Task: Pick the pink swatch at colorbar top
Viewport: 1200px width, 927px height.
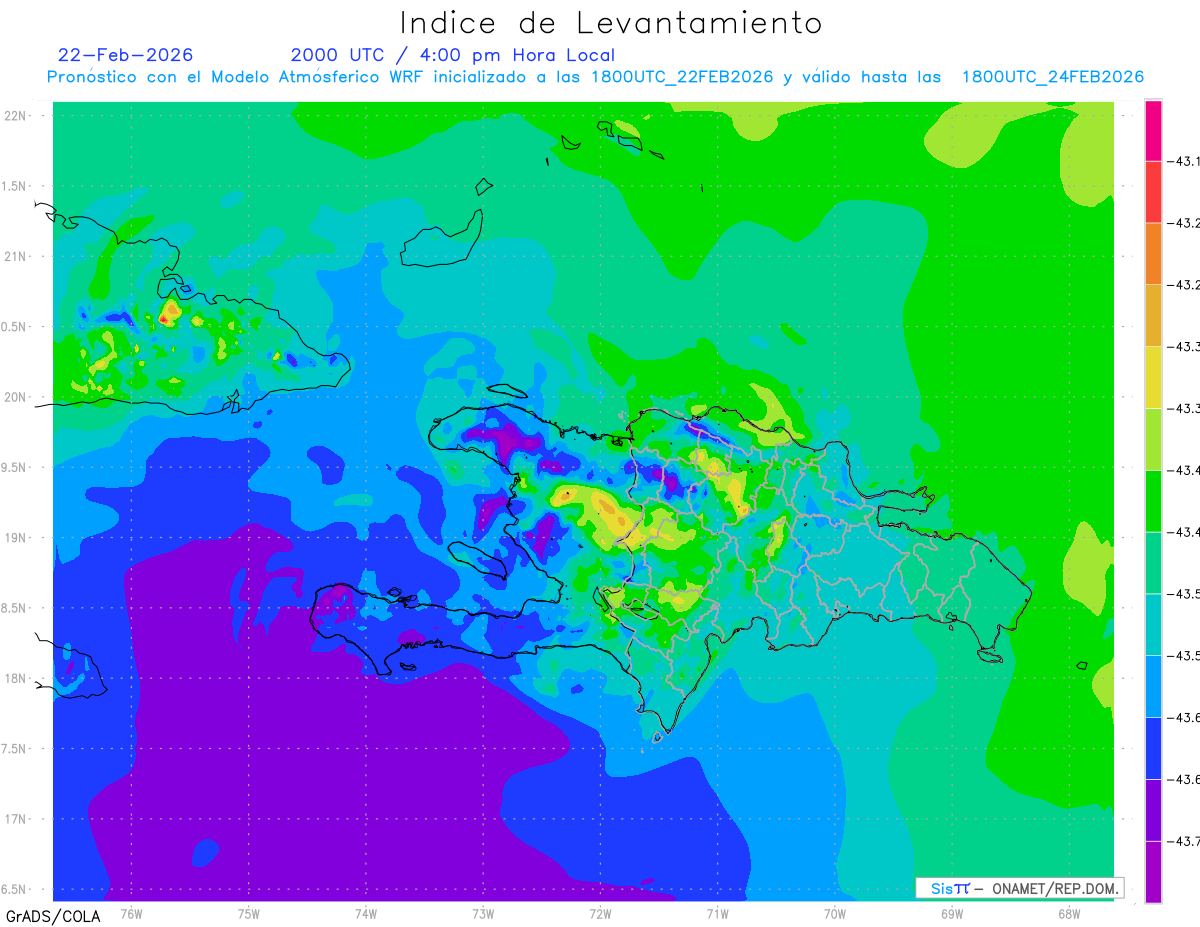Action: pos(1153,130)
